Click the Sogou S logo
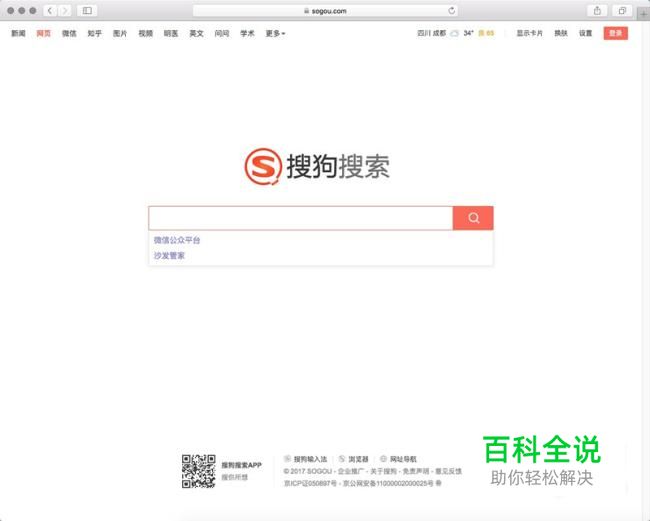Screen dimensions: 650x521 (263, 166)
